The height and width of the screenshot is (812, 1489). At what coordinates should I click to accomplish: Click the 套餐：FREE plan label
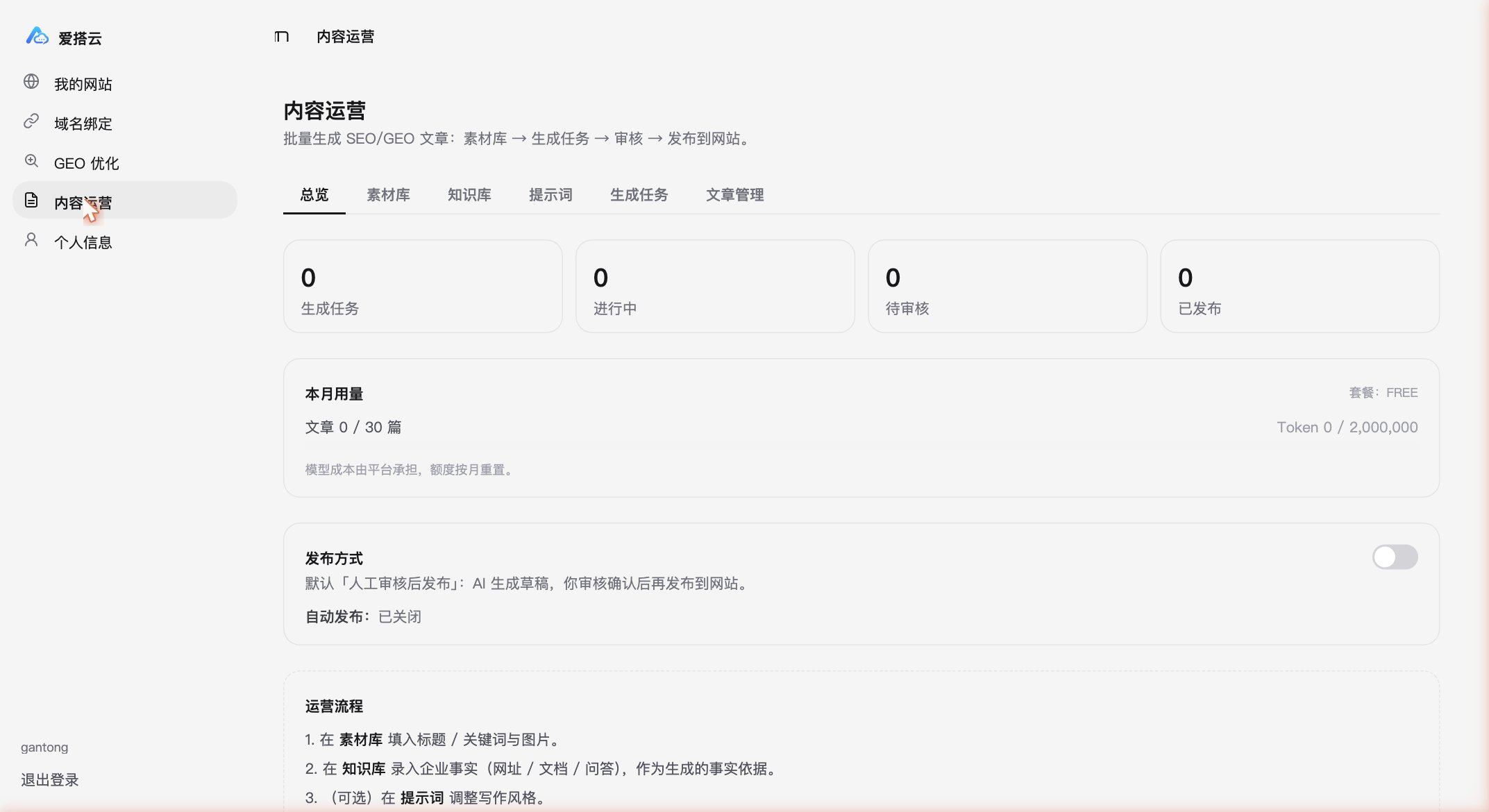click(1383, 393)
